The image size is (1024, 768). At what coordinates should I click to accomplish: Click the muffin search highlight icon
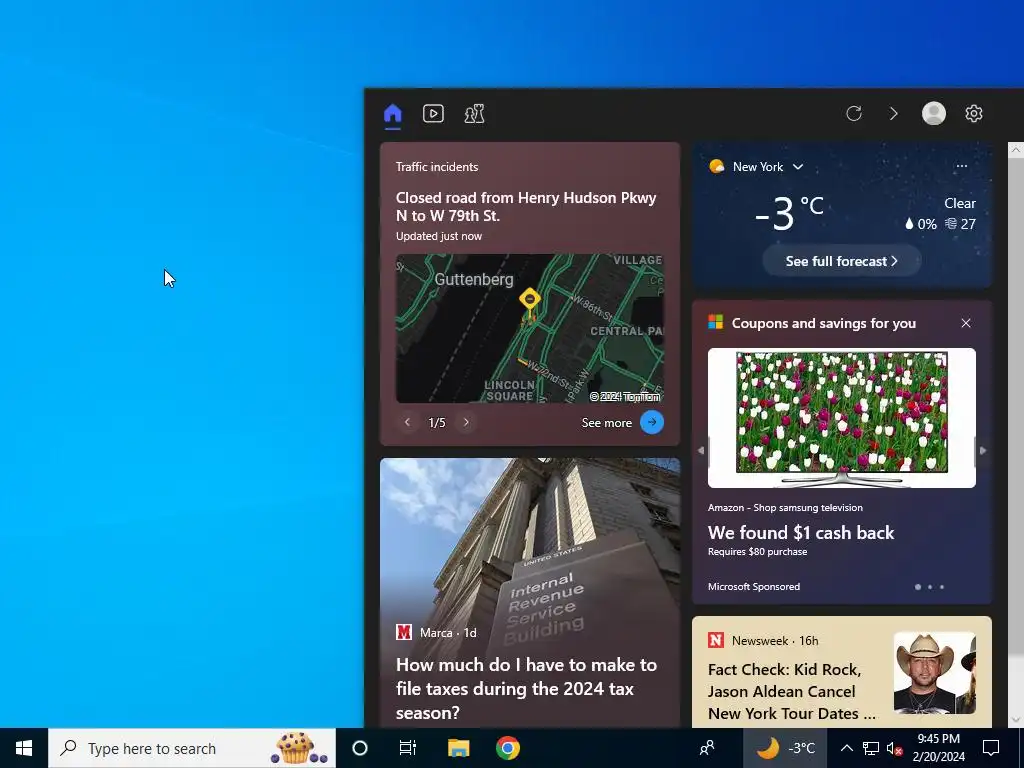point(298,748)
